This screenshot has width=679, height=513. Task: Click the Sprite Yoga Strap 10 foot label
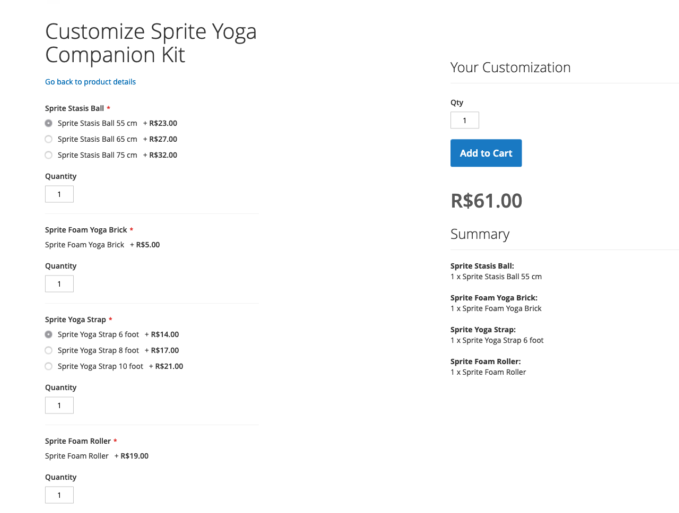click(100, 366)
